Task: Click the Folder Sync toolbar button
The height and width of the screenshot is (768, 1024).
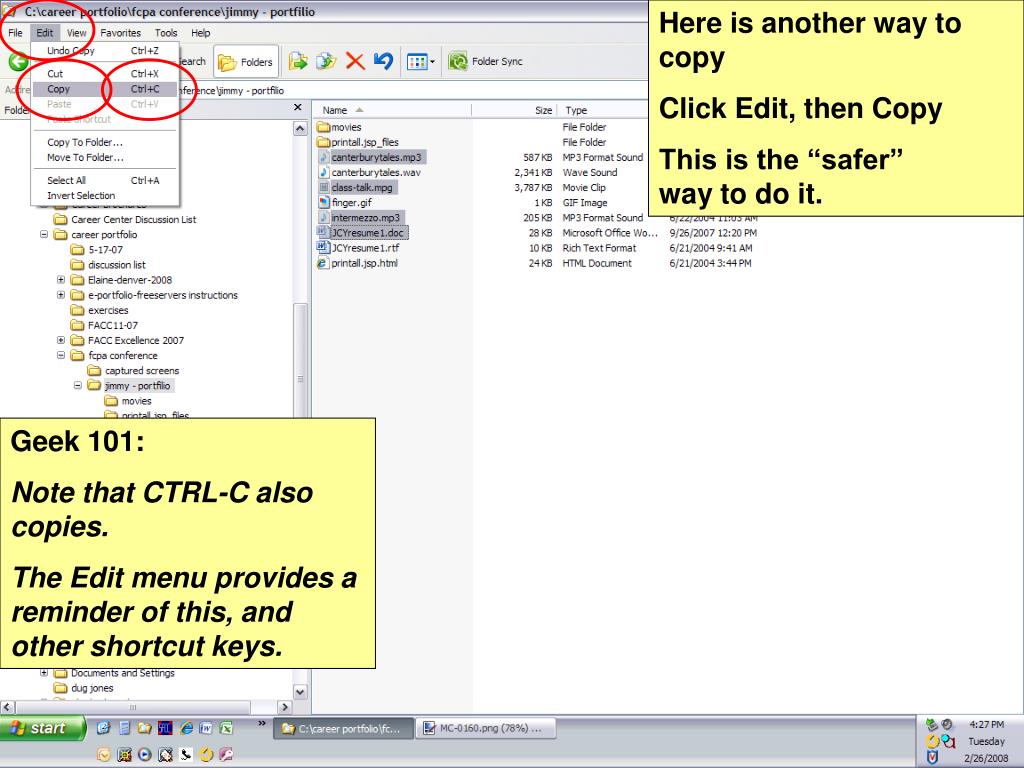Action: pyautogui.click(x=485, y=61)
